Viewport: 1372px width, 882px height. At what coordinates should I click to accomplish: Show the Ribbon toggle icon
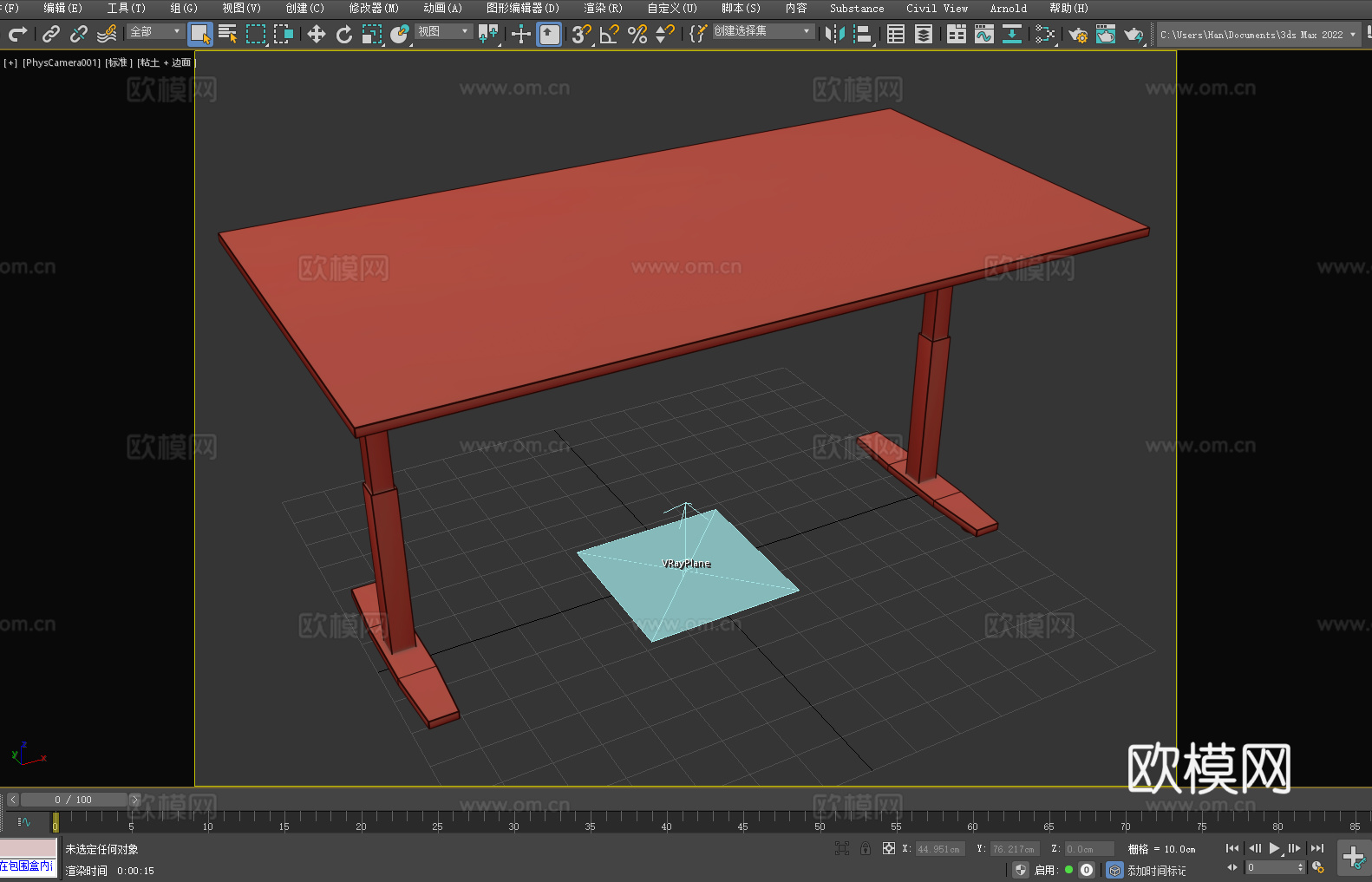[x=957, y=34]
